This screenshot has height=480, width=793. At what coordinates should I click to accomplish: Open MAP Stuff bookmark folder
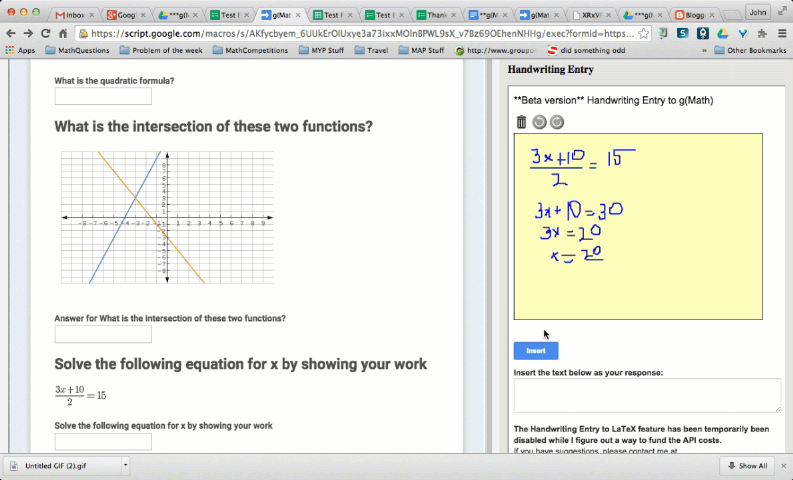(x=421, y=50)
